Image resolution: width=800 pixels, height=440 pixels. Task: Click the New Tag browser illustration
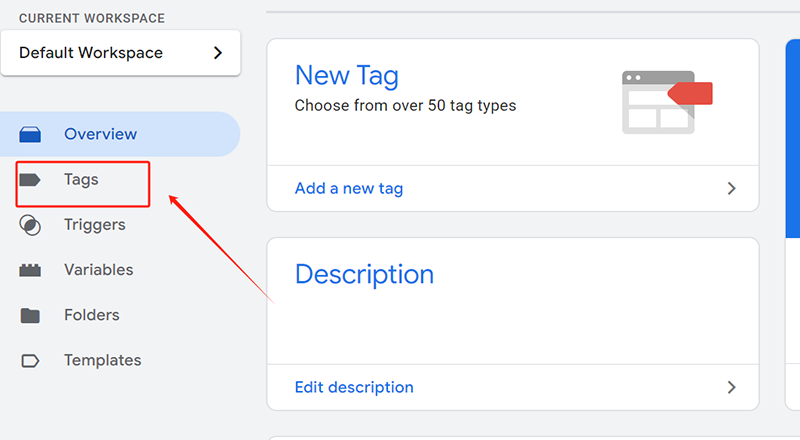(x=664, y=101)
